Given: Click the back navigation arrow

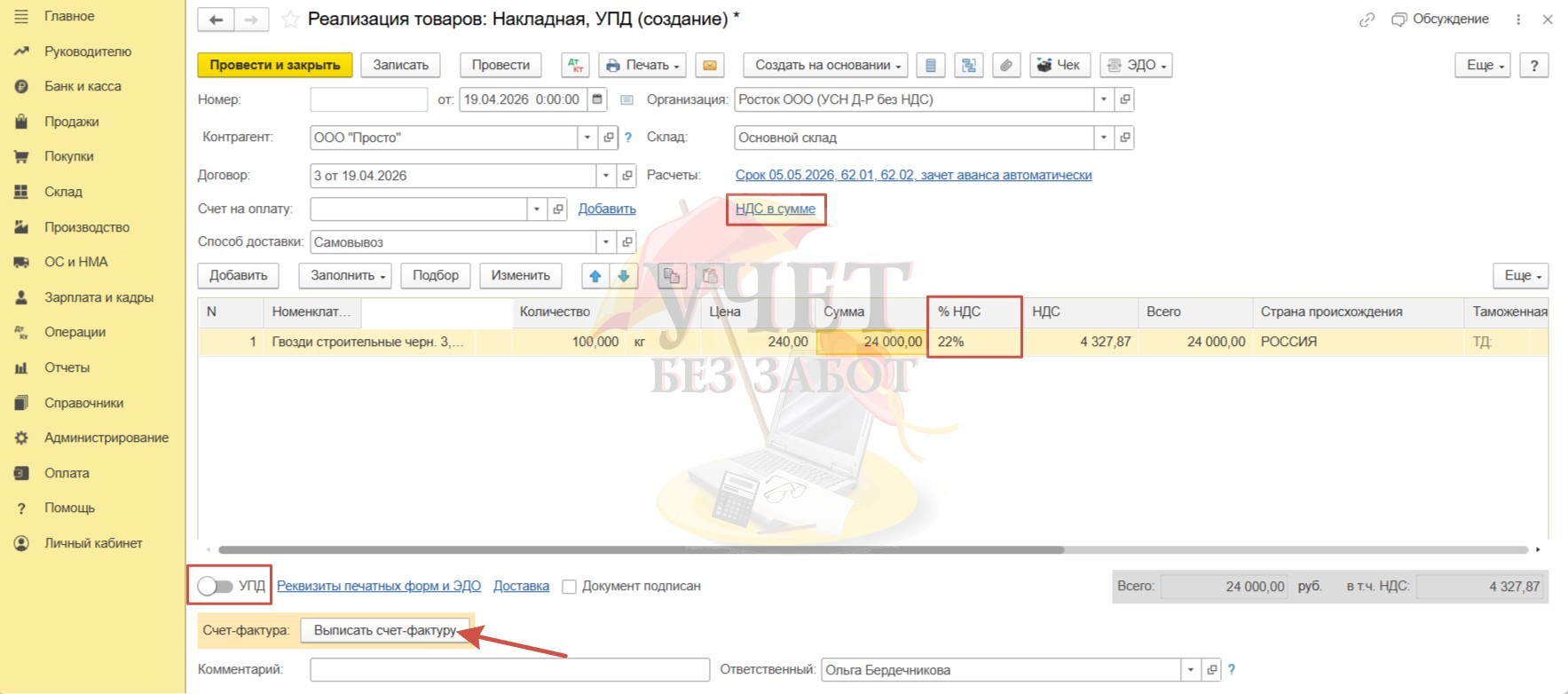Looking at the screenshot, I should pos(216,20).
